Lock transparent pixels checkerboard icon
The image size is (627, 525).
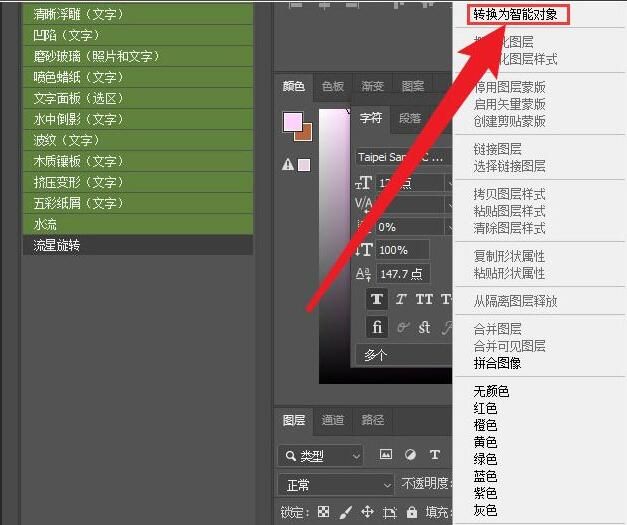point(323,511)
